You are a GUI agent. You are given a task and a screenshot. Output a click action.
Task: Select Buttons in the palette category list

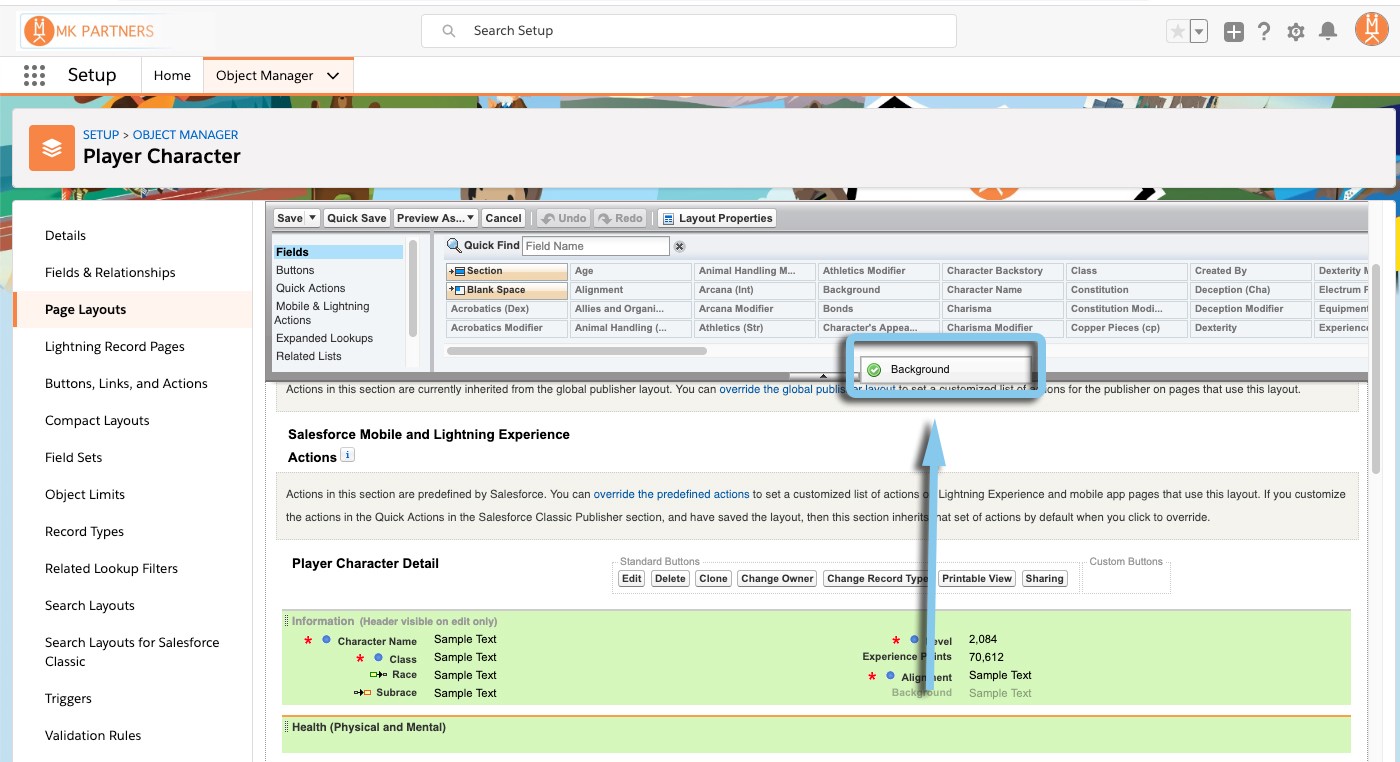click(x=295, y=270)
